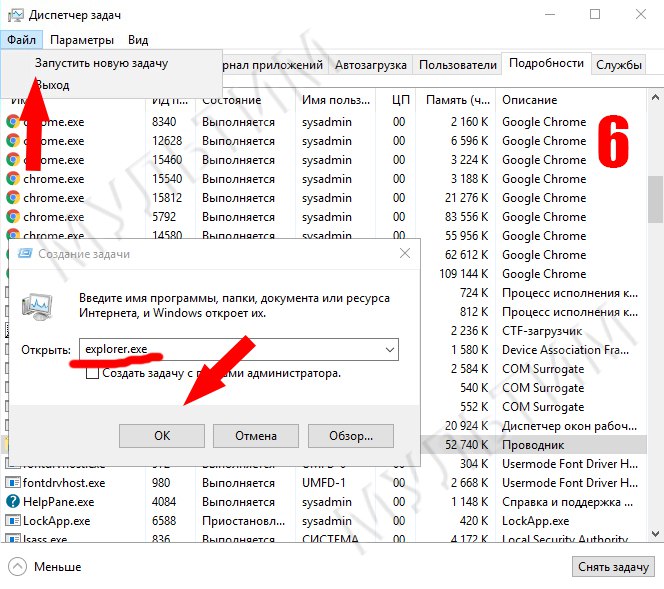Switch to the Пользователи tab
664x589 pixels.
tap(458, 65)
